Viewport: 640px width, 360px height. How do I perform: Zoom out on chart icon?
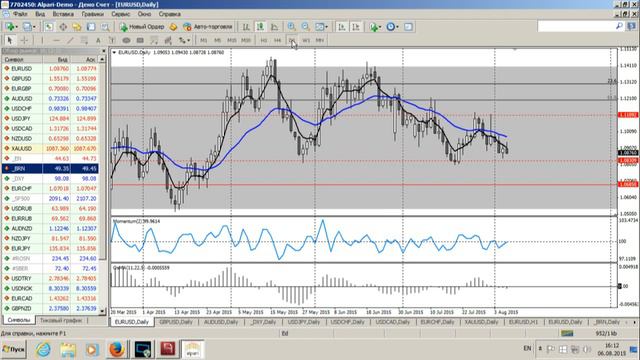pyautogui.click(x=305, y=27)
